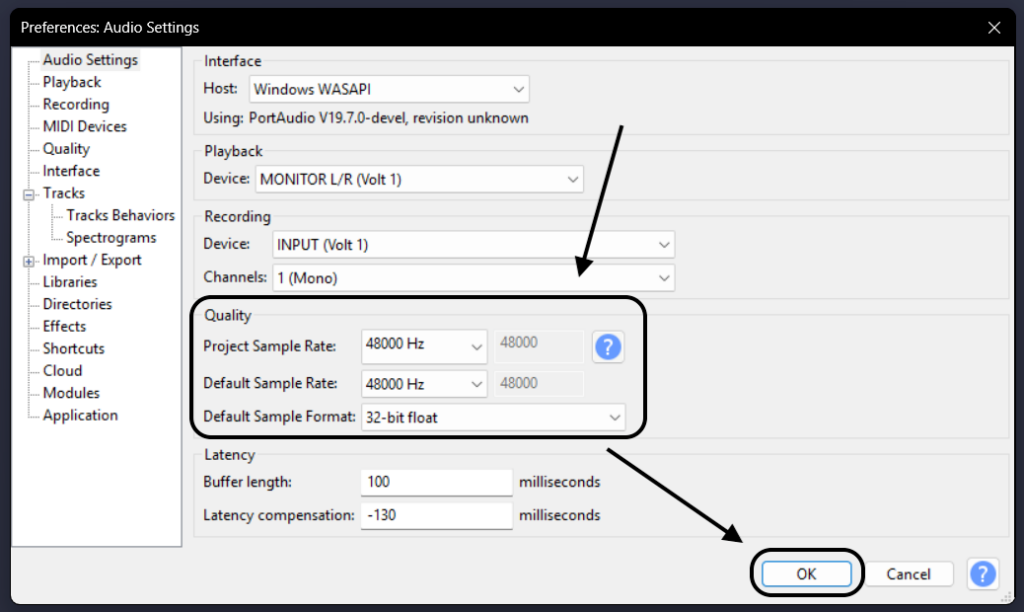Open the Host dropdown showing Windows WASAPI

tap(389, 89)
